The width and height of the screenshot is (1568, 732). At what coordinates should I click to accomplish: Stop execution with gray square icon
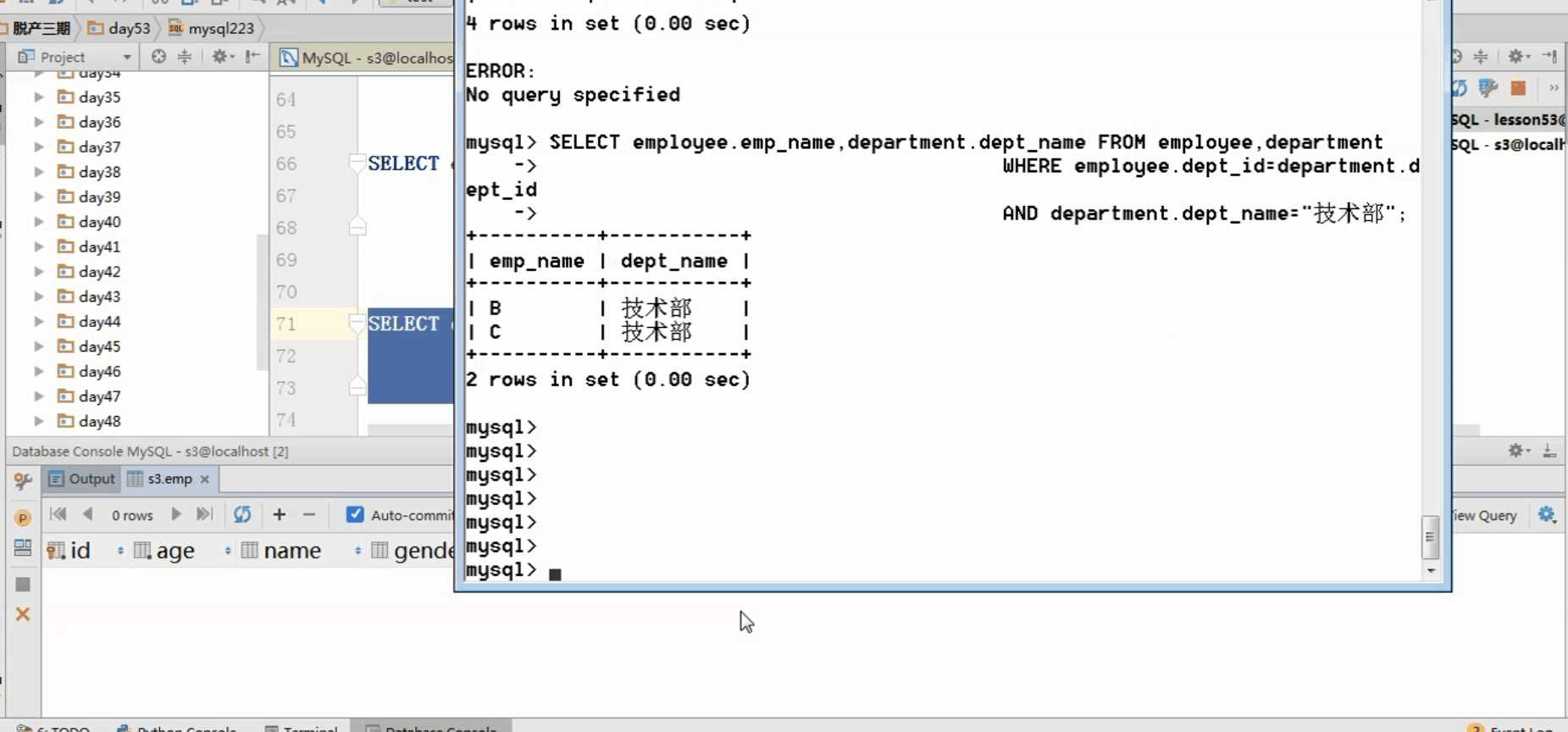pos(23,585)
